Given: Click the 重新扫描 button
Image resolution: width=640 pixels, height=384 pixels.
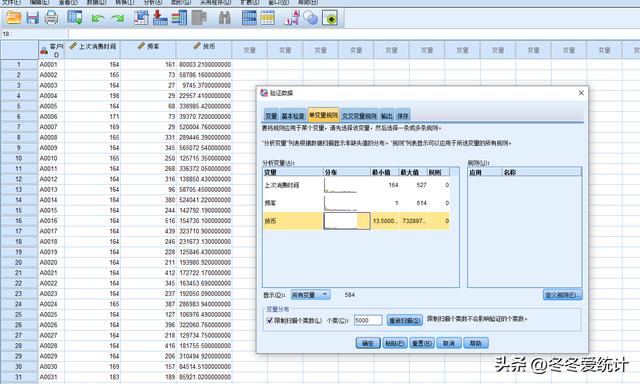Looking at the screenshot, I should click(x=404, y=320).
